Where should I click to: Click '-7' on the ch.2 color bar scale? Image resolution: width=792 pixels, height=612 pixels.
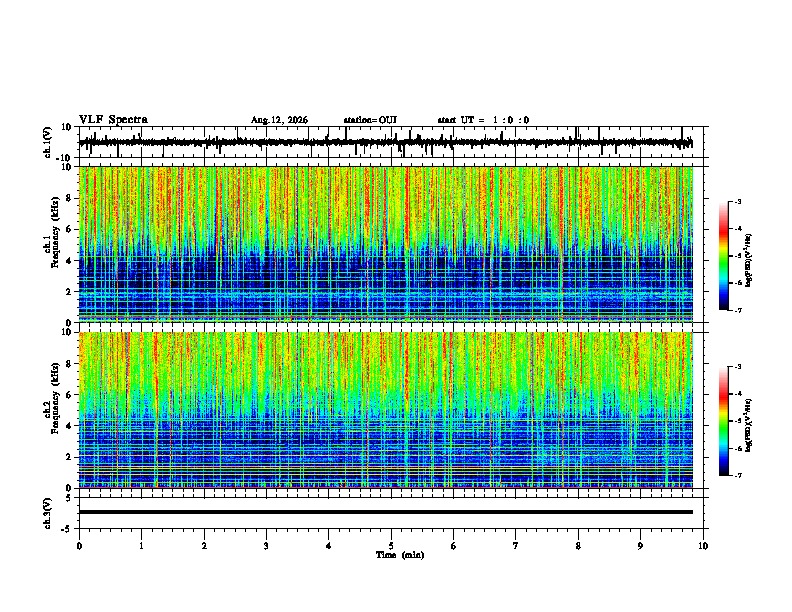tap(738, 476)
